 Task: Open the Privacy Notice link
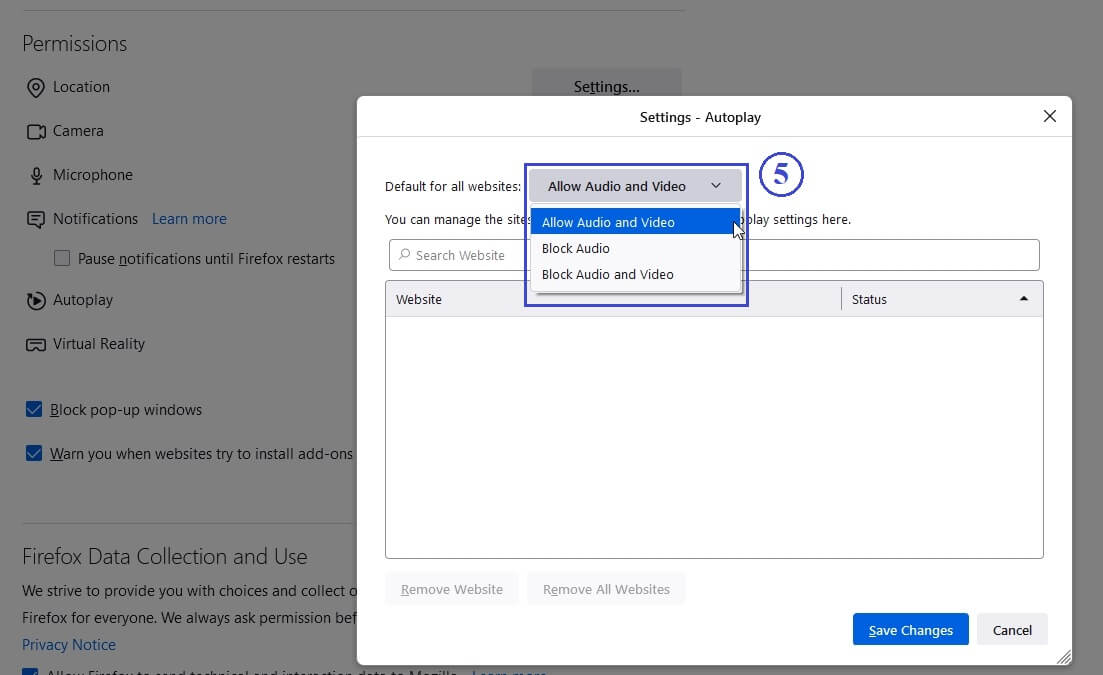click(69, 644)
